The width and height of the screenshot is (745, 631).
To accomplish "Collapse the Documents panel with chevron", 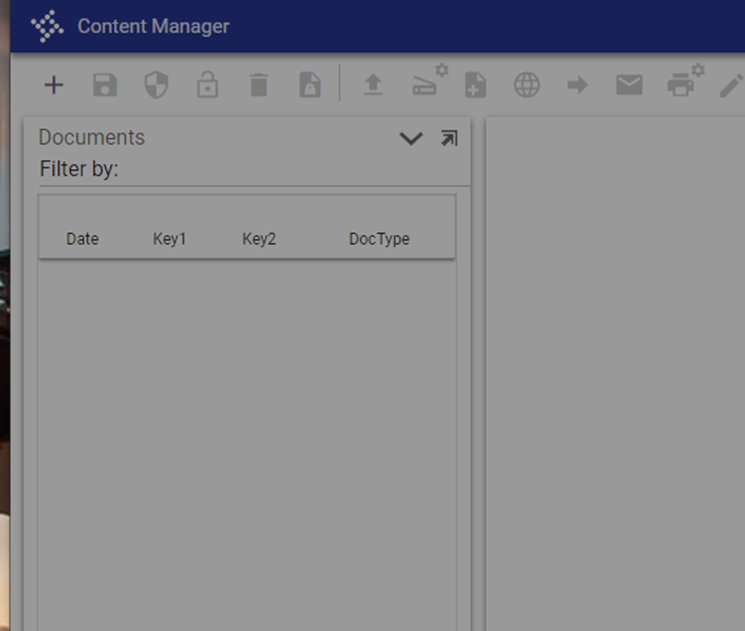I will click(411, 138).
